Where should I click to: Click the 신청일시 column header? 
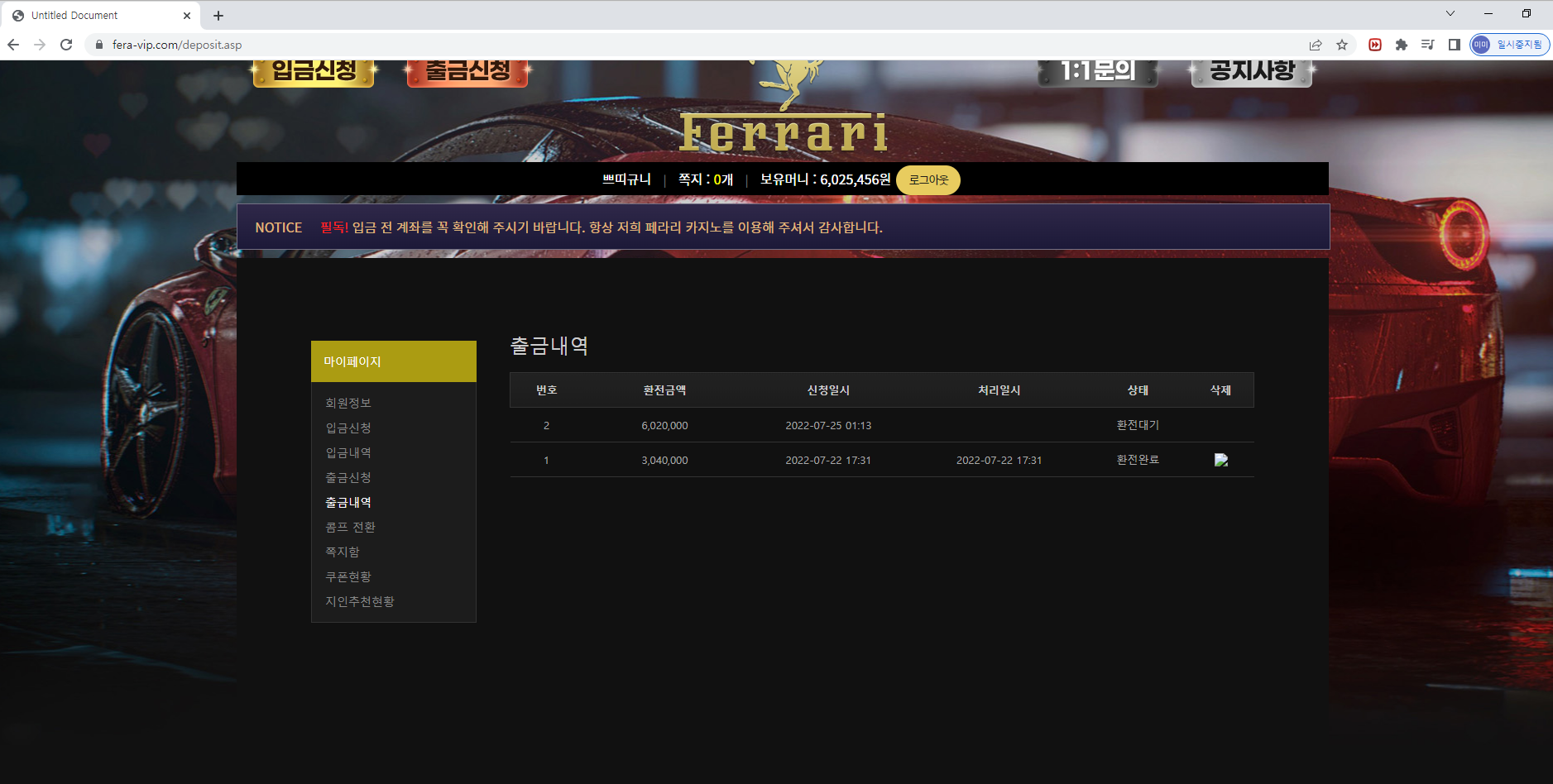click(x=828, y=390)
